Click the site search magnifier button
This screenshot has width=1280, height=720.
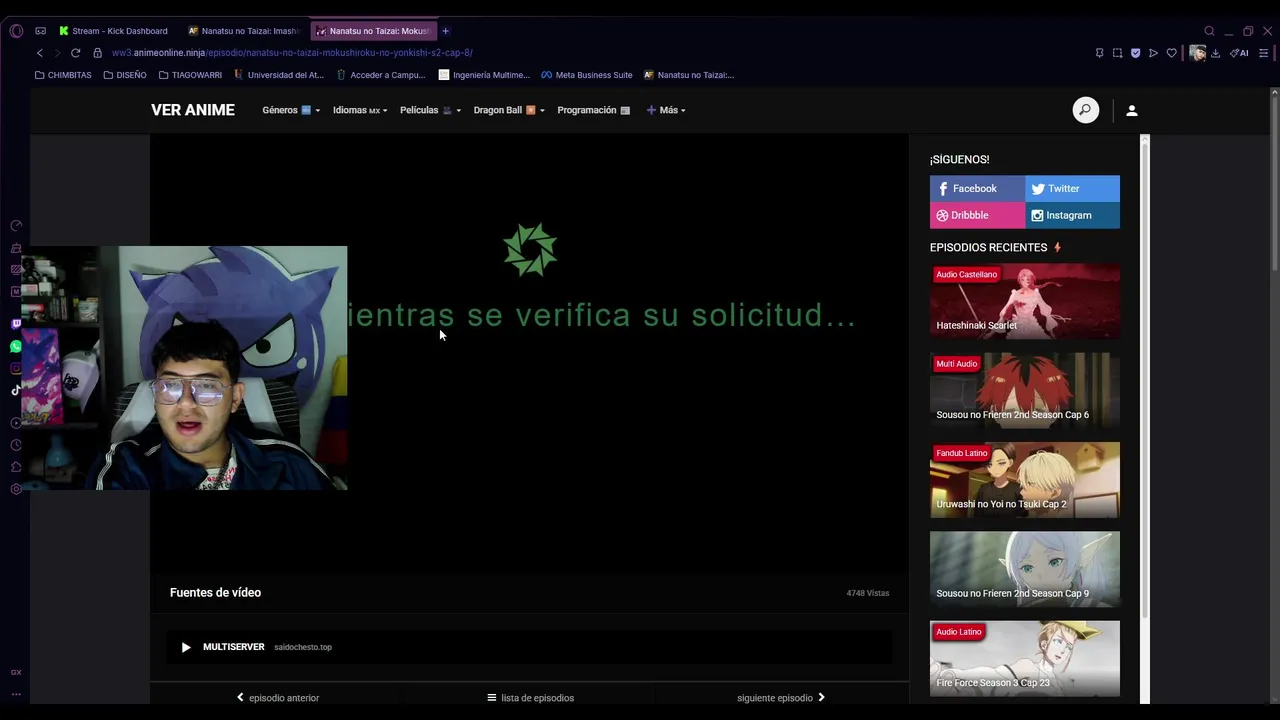[1085, 110]
